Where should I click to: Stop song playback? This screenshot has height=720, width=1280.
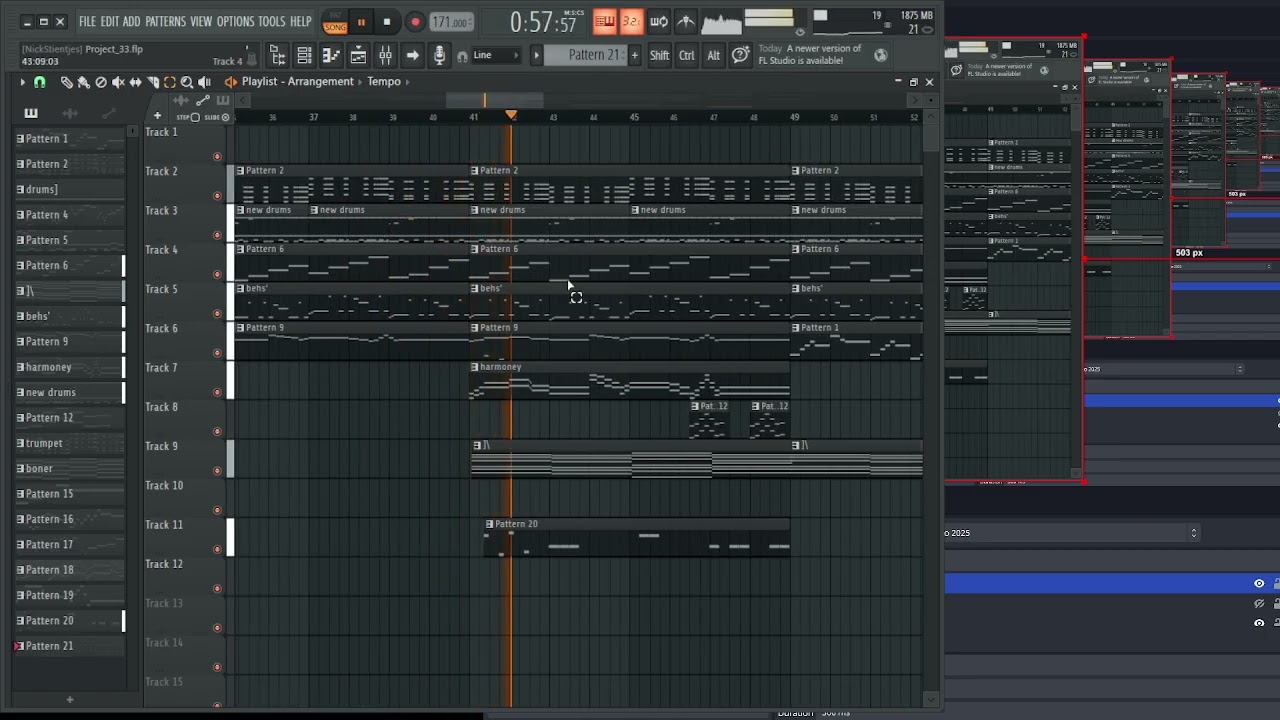[387, 22]
